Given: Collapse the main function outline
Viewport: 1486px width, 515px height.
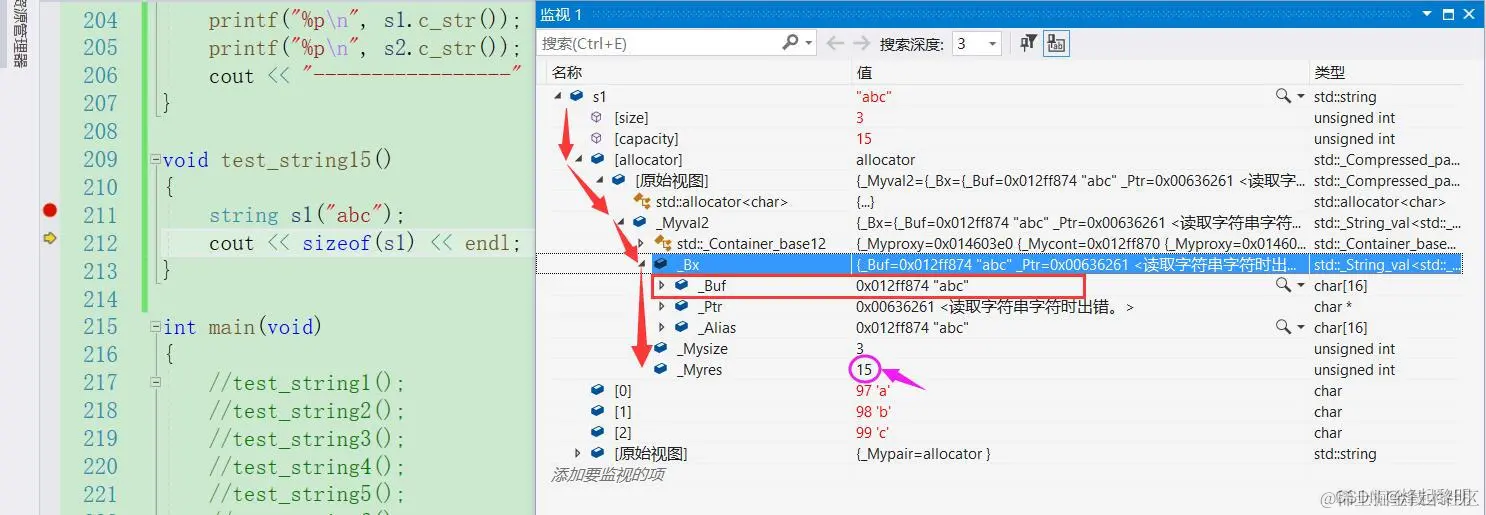Looking at the screenshot, I should (x=154, y=328).
